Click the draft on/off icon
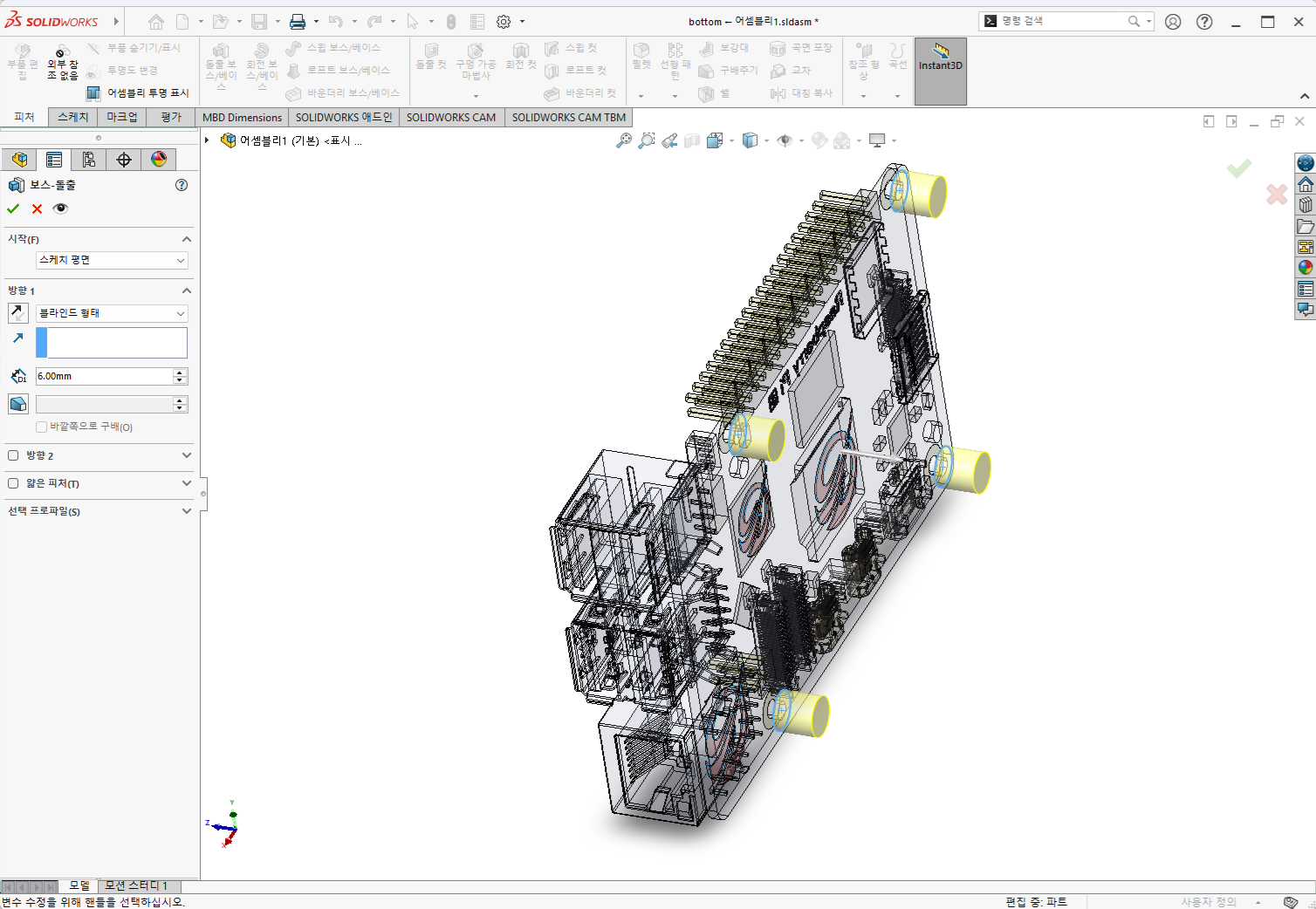The width and height of the screenshot is (1316, 909). [17, 404]
